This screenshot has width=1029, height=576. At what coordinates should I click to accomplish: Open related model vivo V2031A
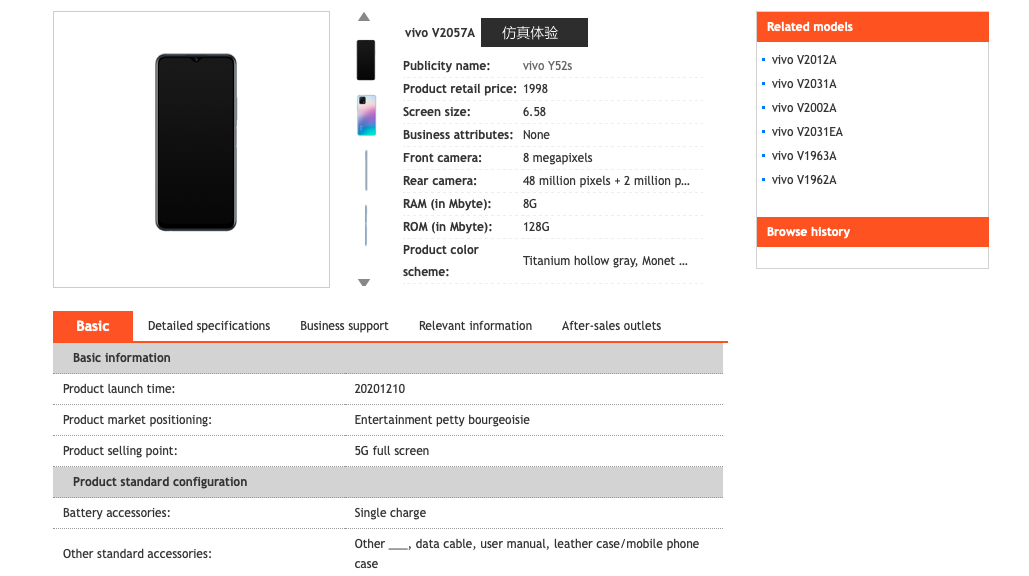click(804, 84)
